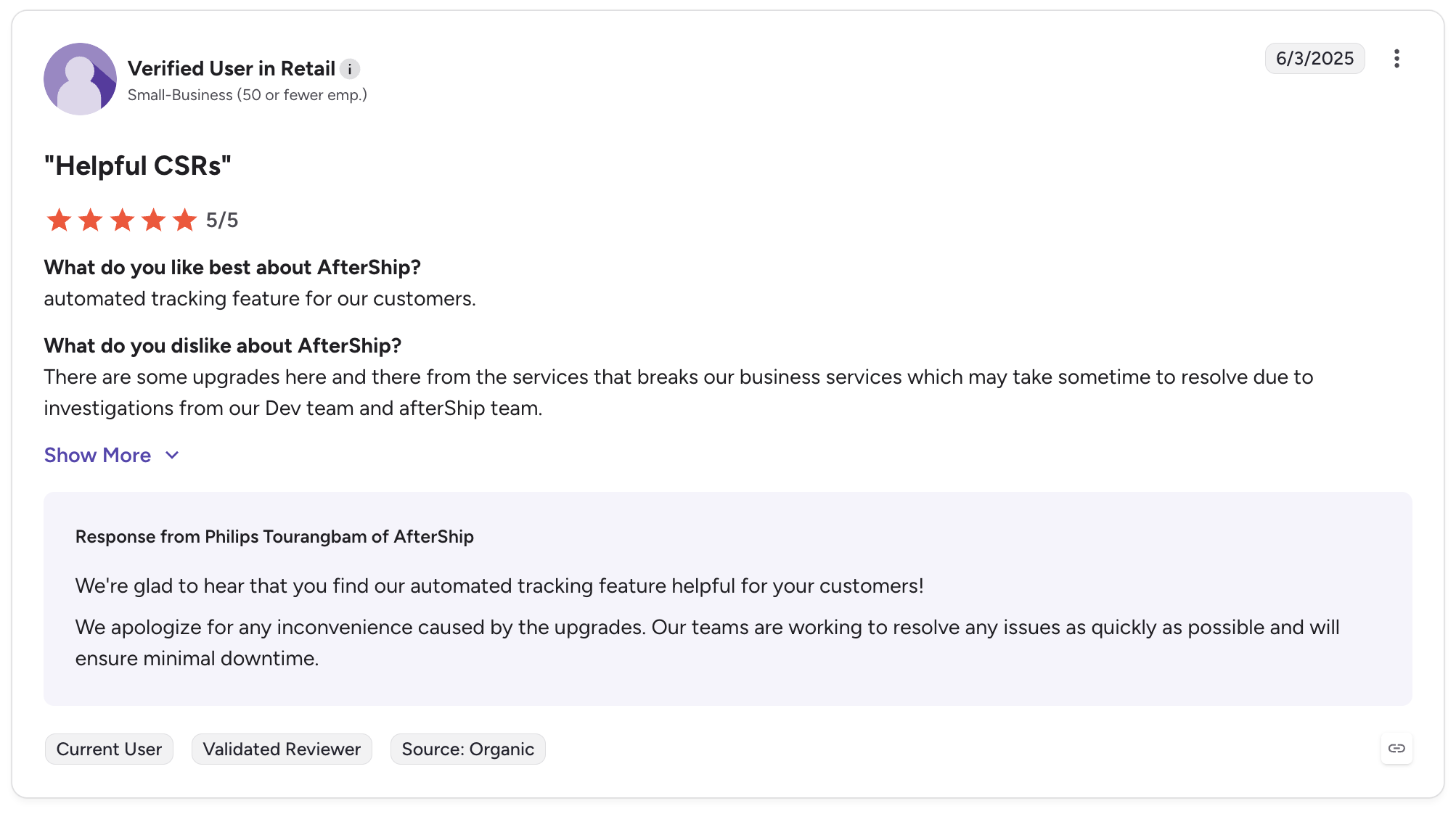The image size is (1456, 814).
Task: Select the Current User tag
Action: (x=109, y=749)
